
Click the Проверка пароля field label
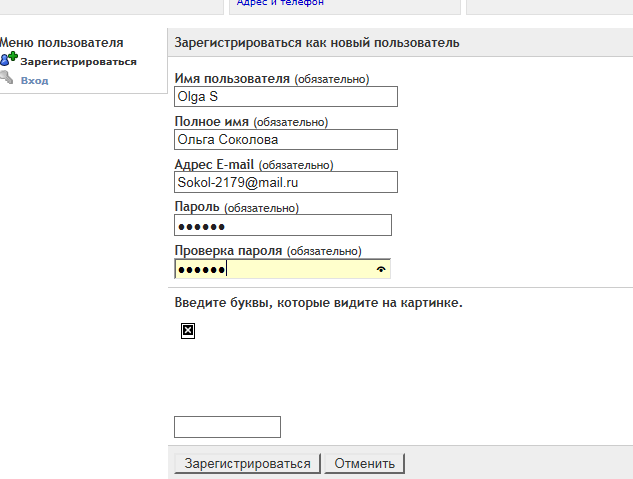point(229,250)
